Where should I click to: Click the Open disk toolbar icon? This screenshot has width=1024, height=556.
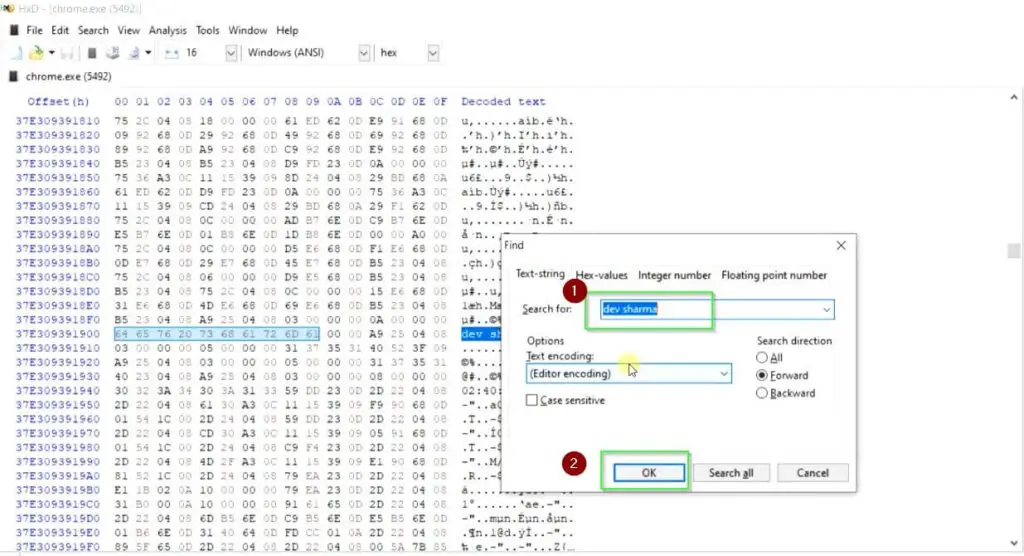click(x=112, y=53)
